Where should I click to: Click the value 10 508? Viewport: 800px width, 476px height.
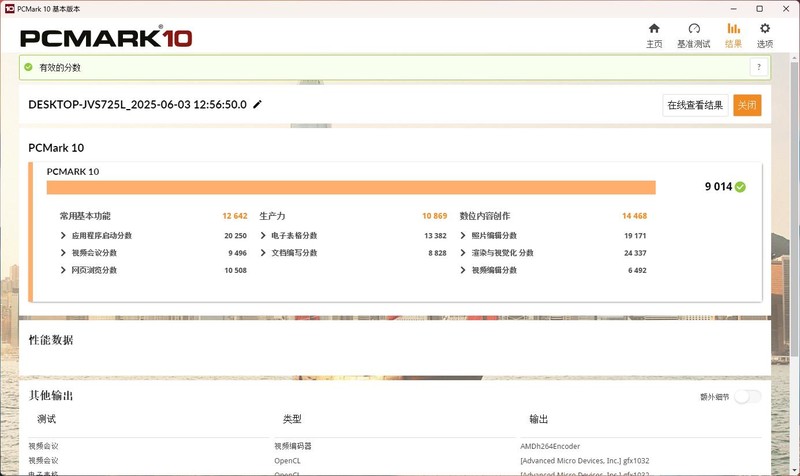point(235,270)
